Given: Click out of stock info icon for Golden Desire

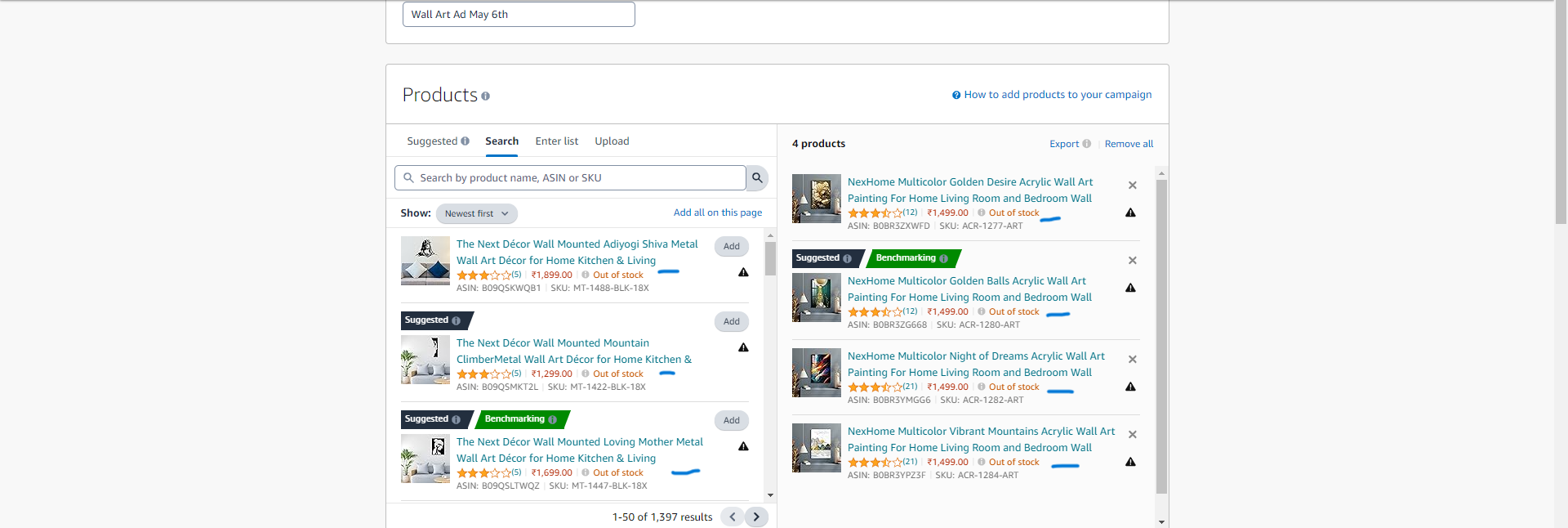Looking at the screenshot, I should [x=982, y=213].
